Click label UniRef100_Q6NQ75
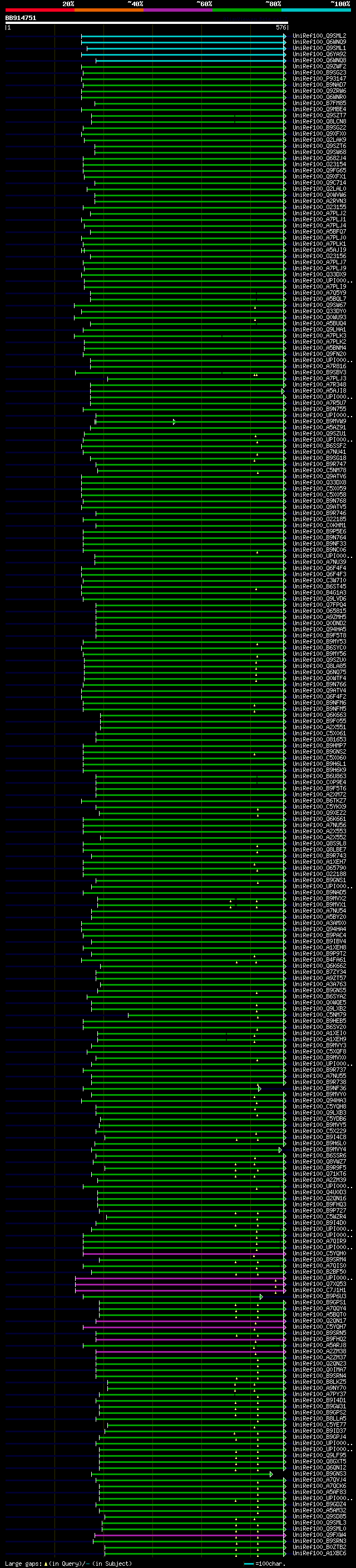Image resolution: width=356 pixels, height=1568 pixels. click(x=319, y=672)
